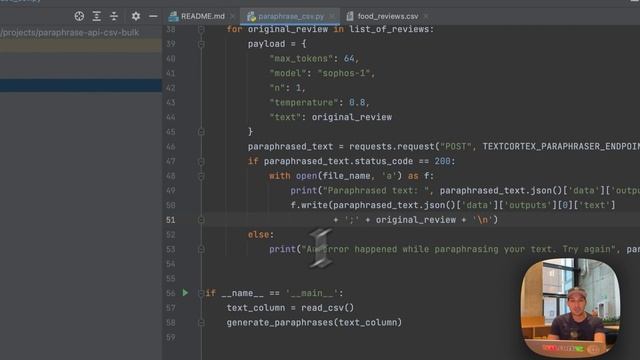The height and width of the screenshot is (360, 640).
Task: Click generate_paraphrases(text_column) call
Action: [314, 322]
